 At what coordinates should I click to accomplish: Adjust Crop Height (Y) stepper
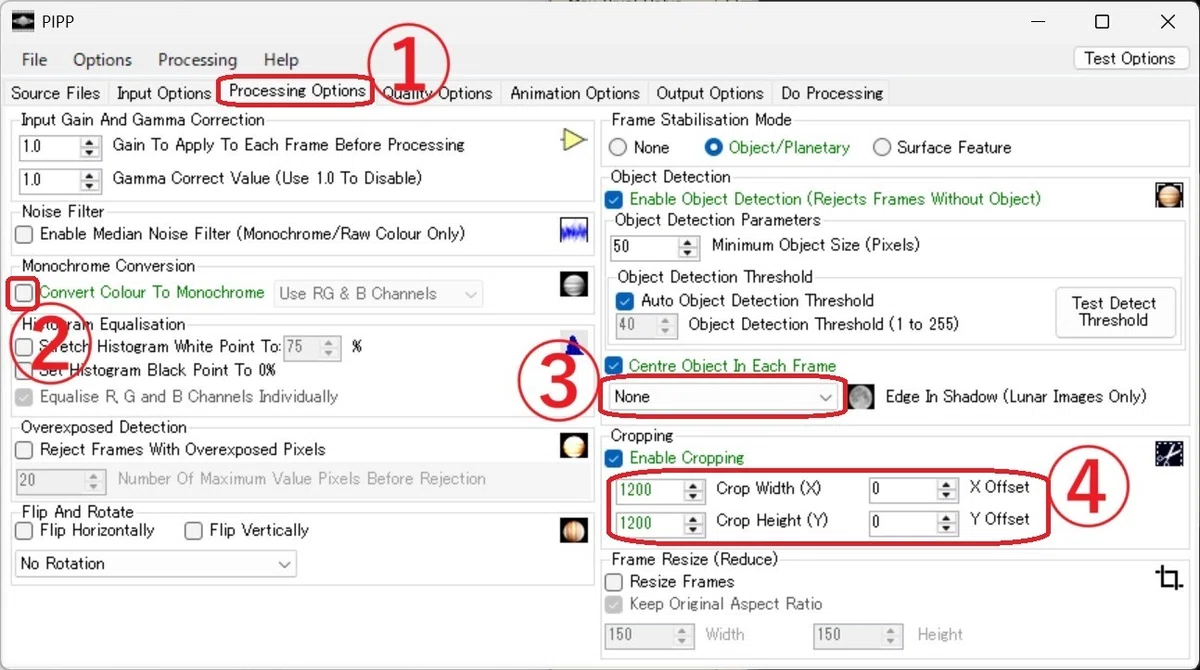pos(694,522)
